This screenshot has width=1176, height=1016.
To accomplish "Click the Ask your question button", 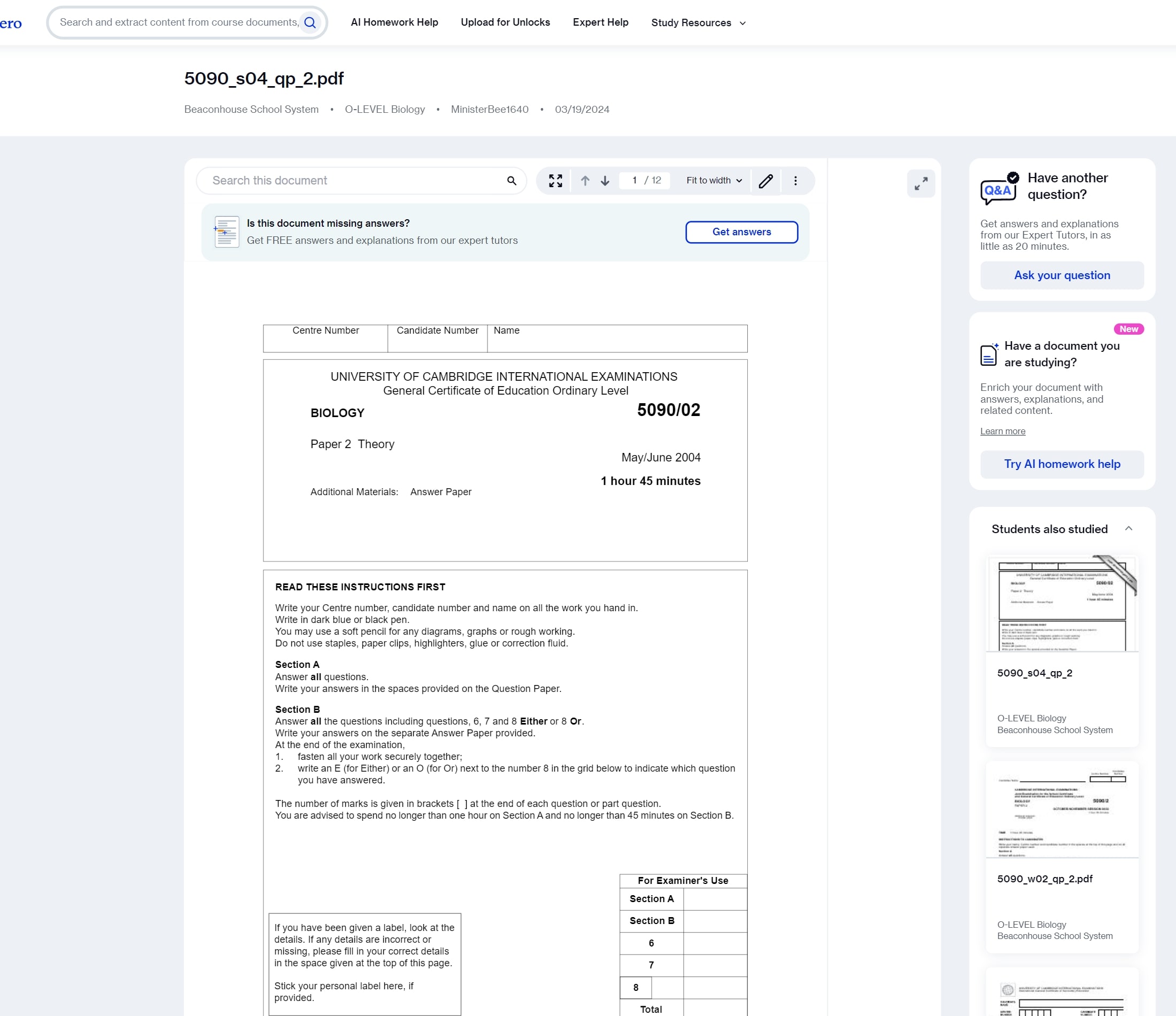I will pyautogui.click(x=1062, y=275).
